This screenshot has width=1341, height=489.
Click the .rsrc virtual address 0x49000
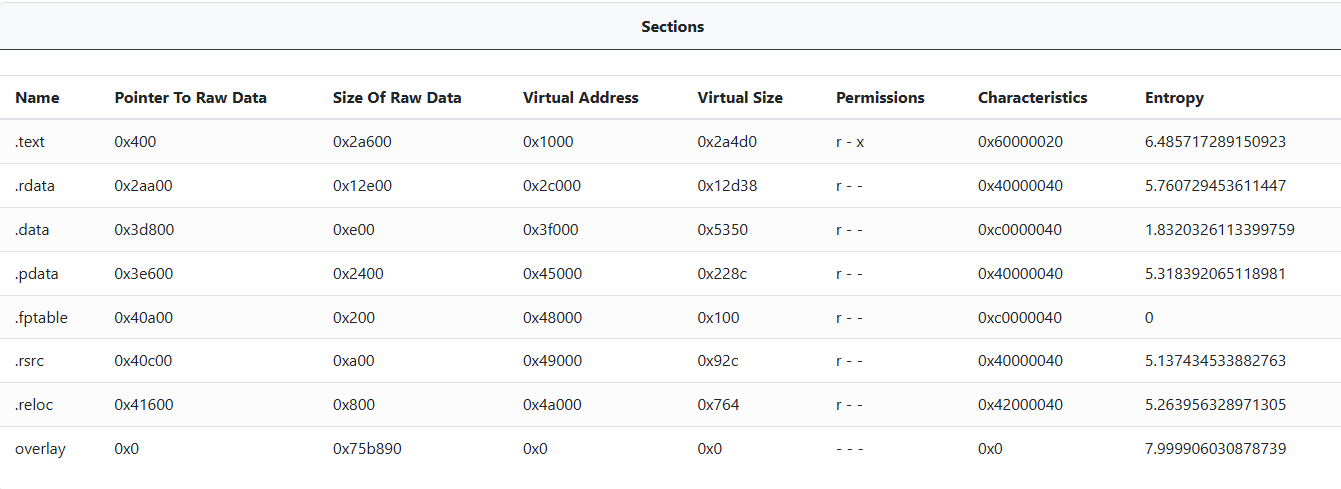click(x=552, y=361)
